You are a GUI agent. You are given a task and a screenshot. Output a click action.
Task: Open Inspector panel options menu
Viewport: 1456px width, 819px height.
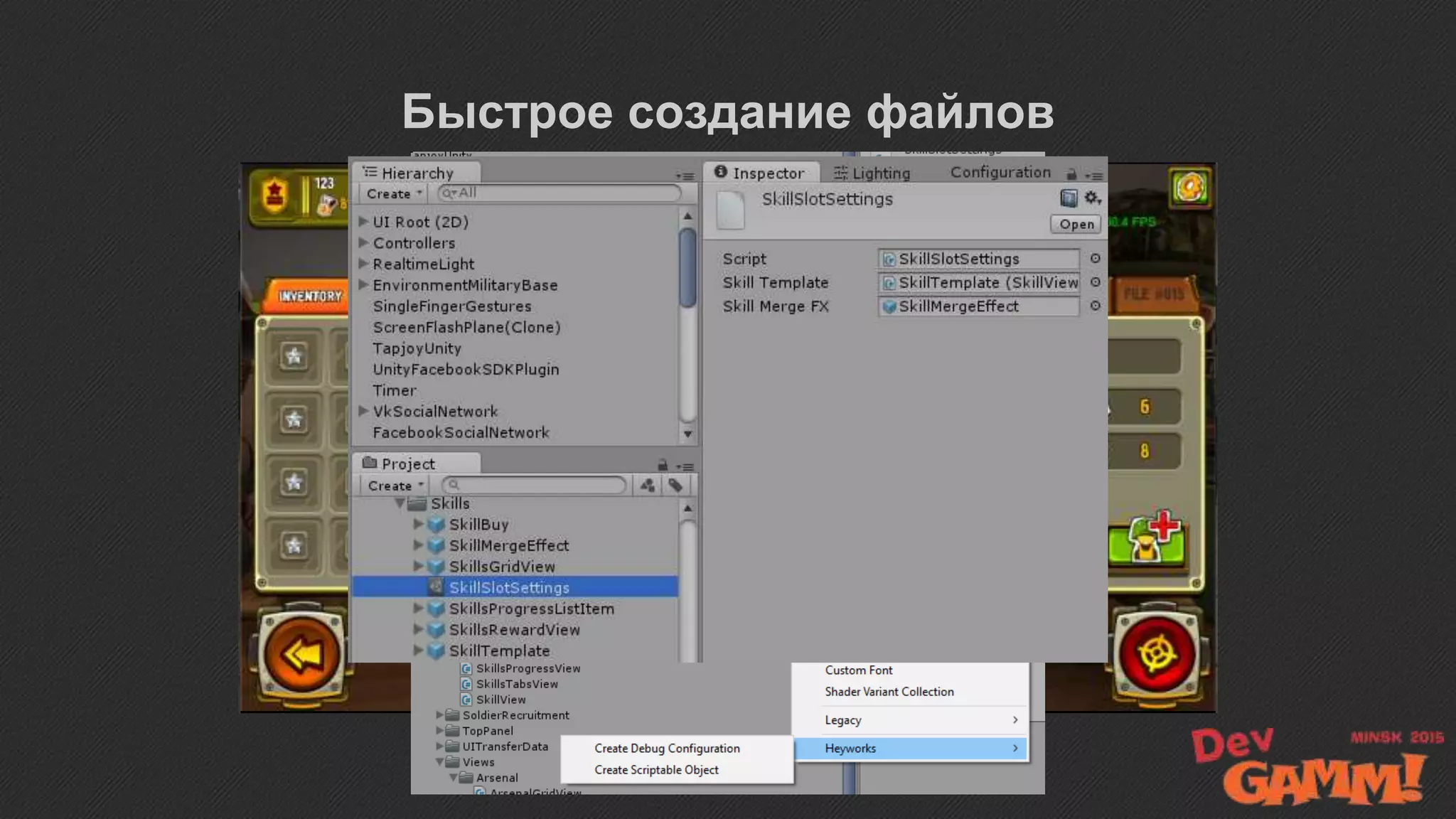click(1094, 176)
